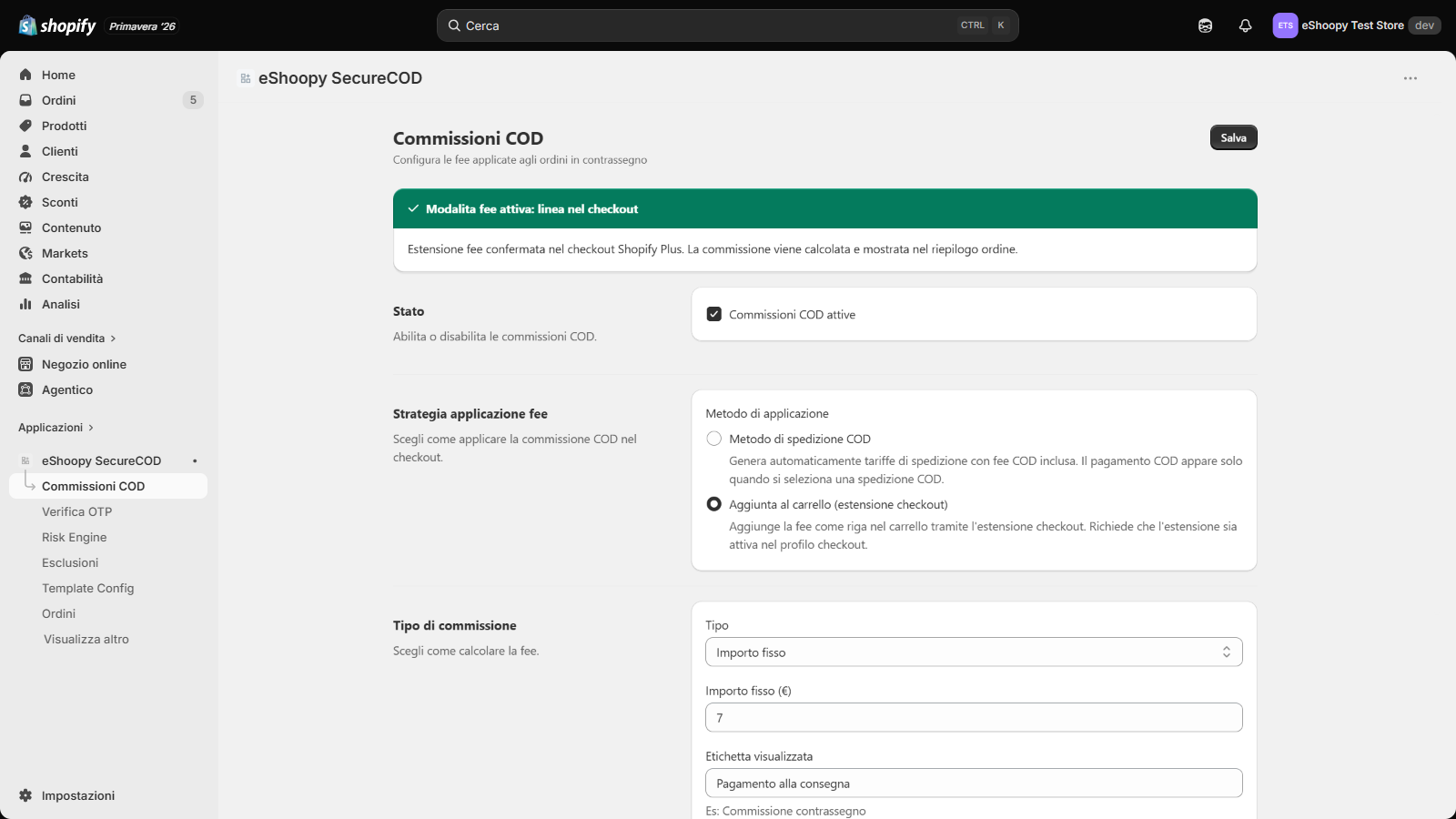This screenshot has width=1456, height=819.
Task: Select Aggiunta al carrello radio option
Action: [x=714, y=504]
